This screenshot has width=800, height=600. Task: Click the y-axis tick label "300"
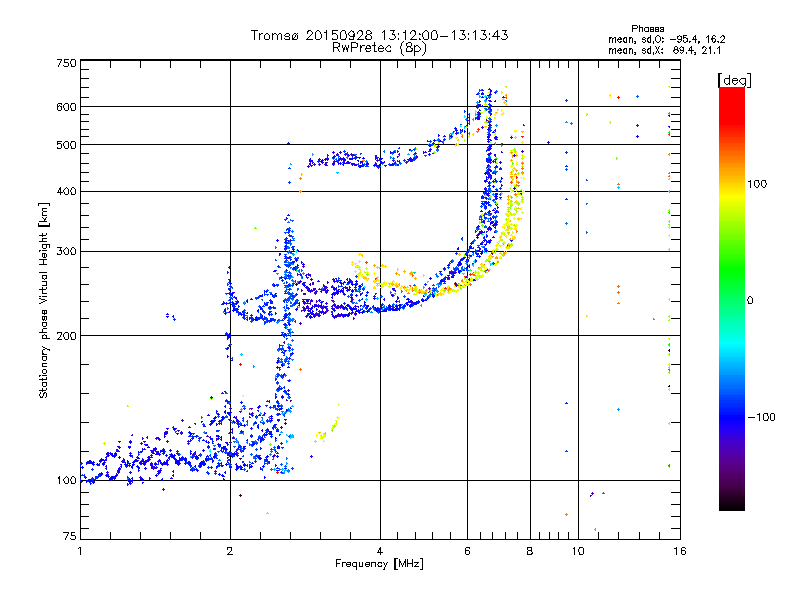(x=66, y=252)
